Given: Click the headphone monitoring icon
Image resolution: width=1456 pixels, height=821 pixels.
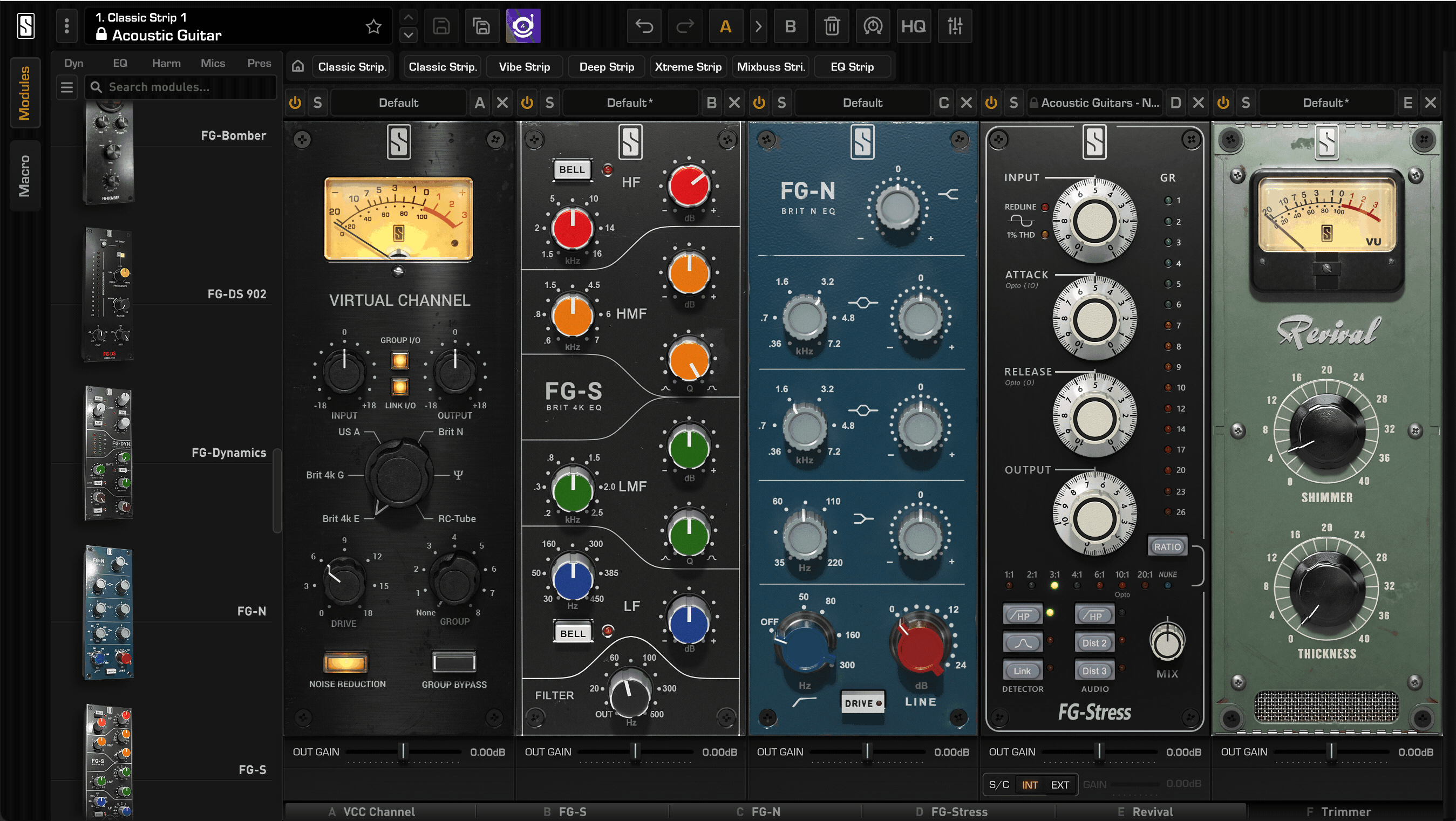Looking at the screenshot, I should (x=873, y=26).
